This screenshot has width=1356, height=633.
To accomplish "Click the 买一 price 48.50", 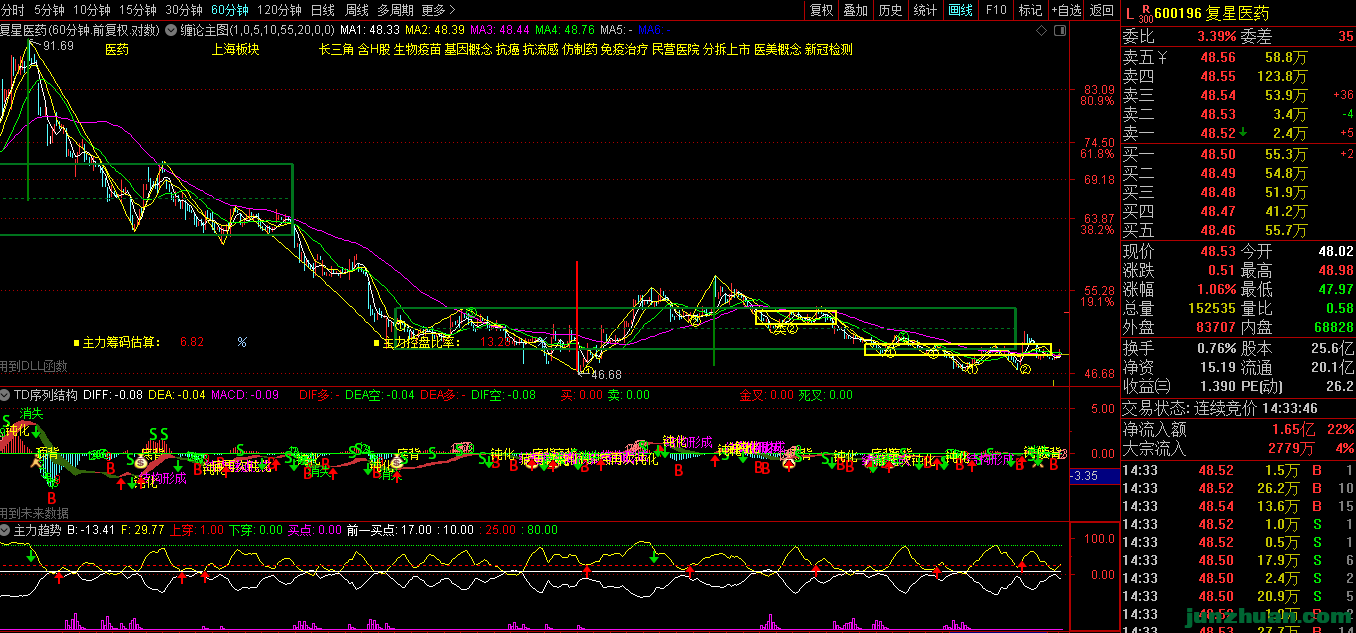I will (1218, 155).
